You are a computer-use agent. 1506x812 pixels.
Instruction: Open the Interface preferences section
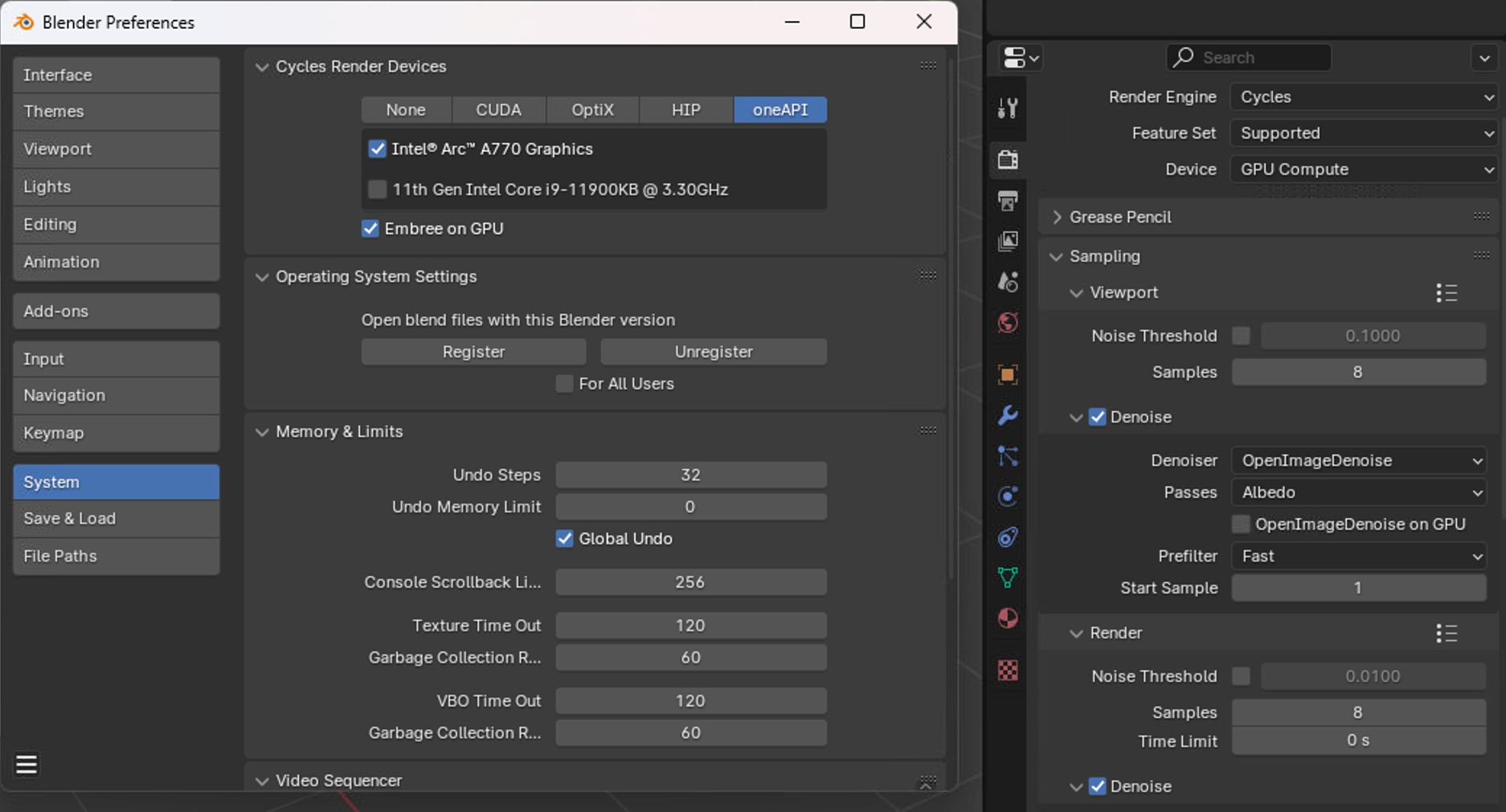[x=117, y=75]
